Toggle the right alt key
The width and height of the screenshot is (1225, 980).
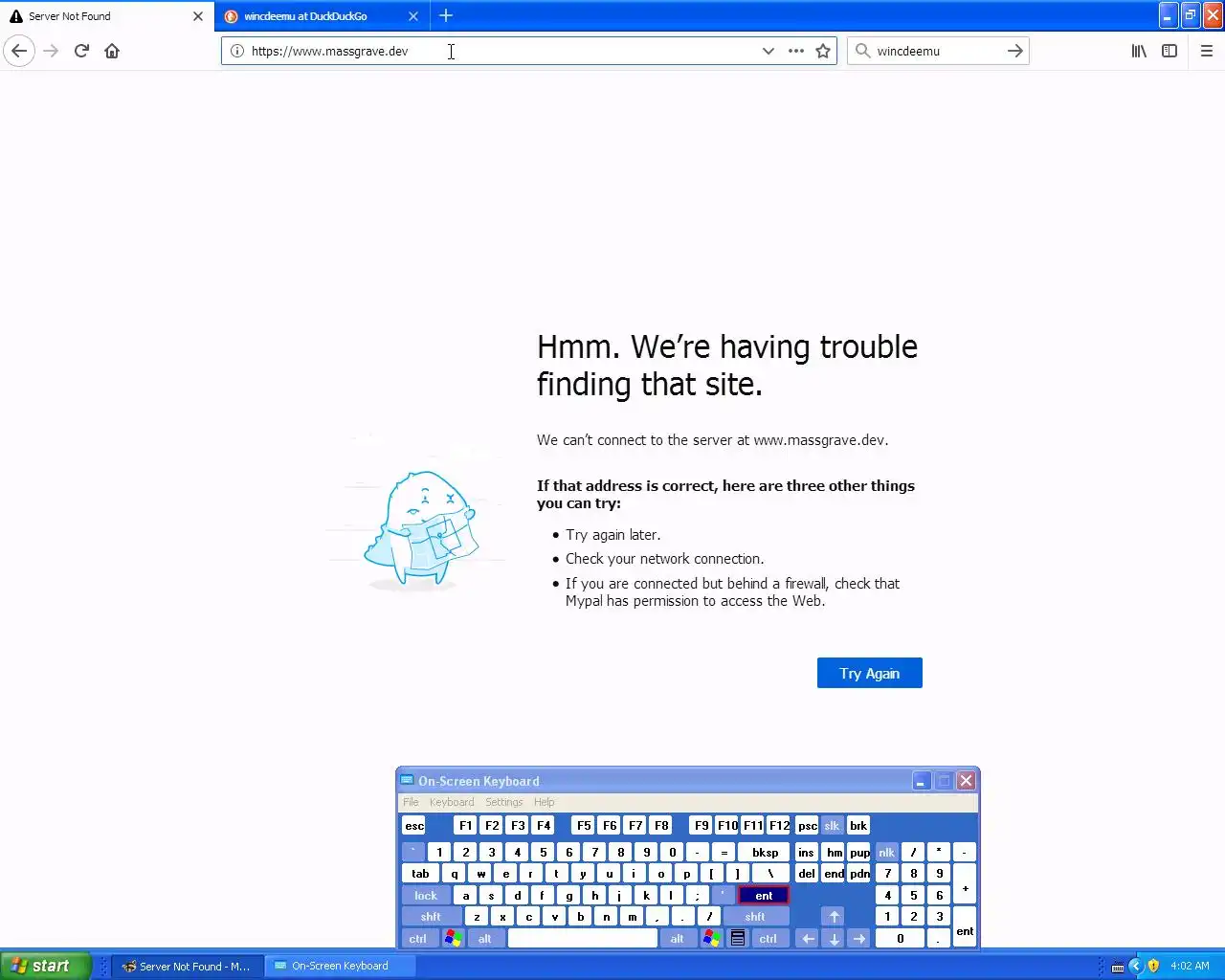[x=677, y=938]
